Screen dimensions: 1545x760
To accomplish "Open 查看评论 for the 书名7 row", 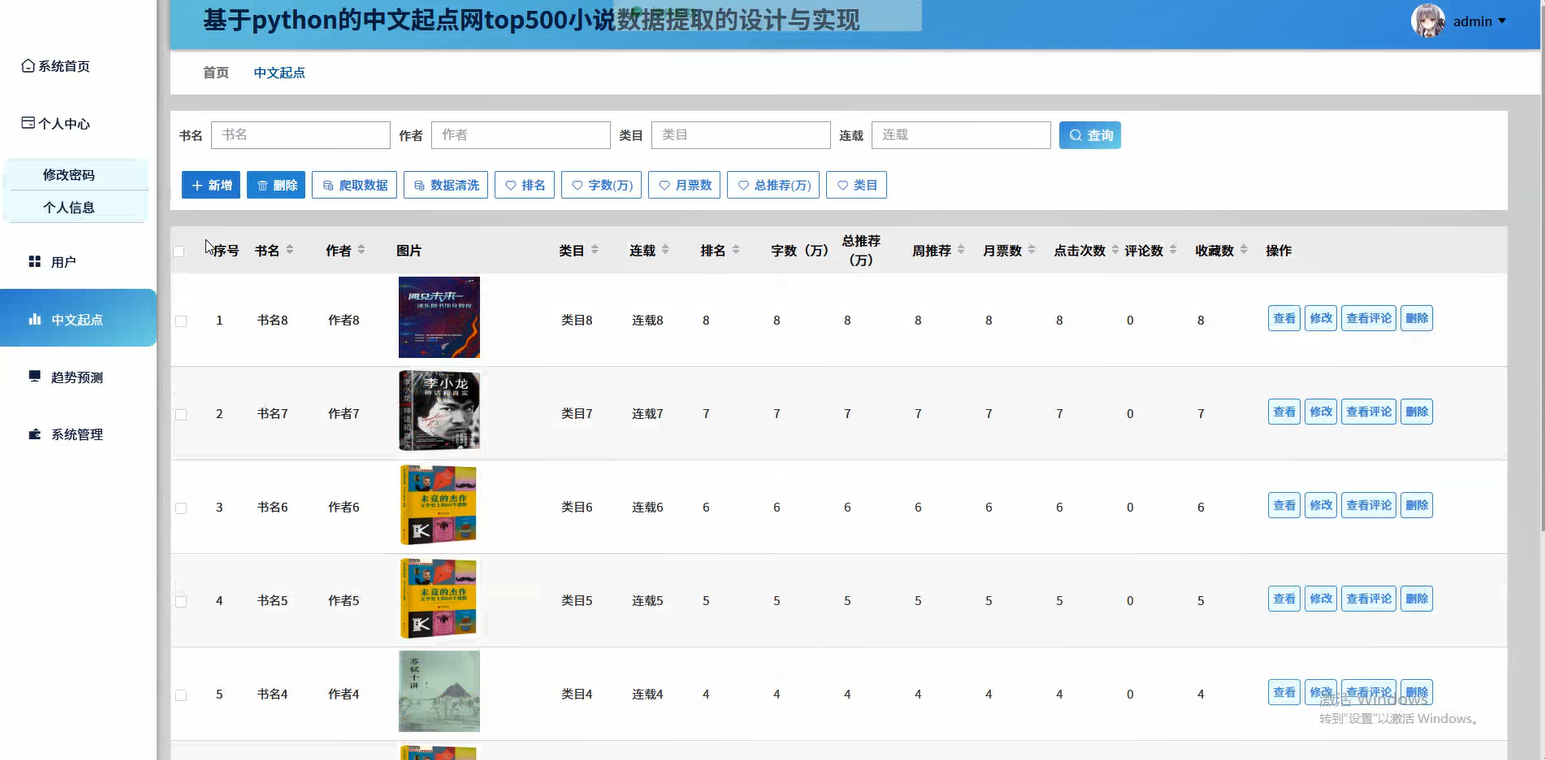I will 1368,411.
